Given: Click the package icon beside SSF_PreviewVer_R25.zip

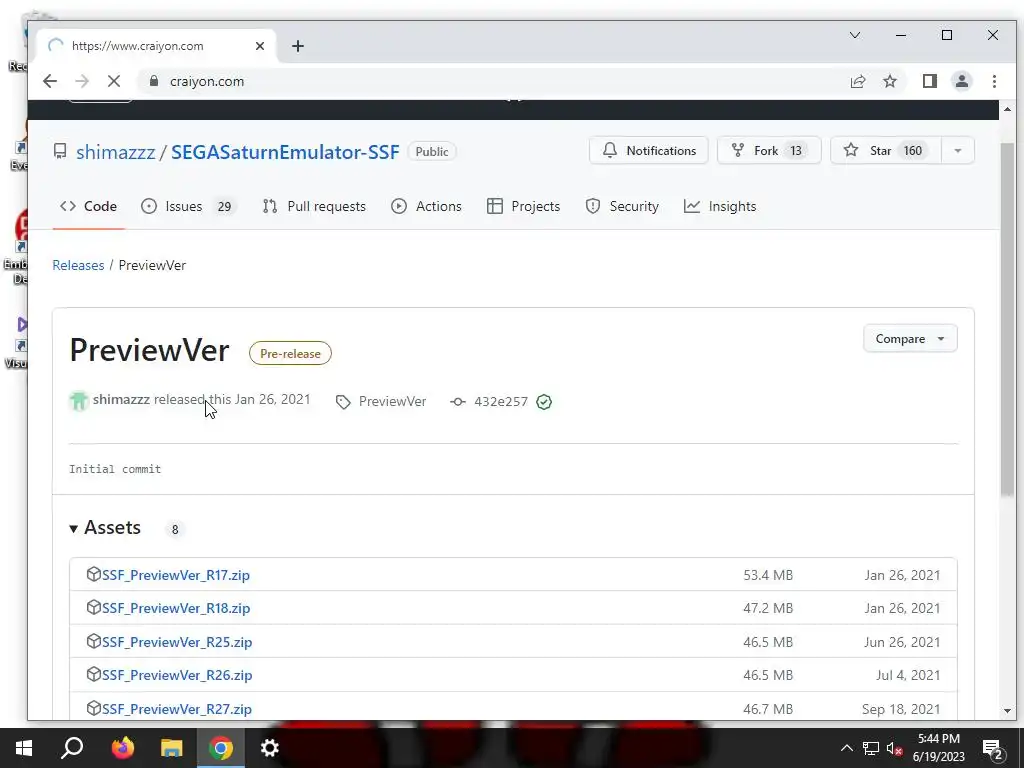Looking at the screenshot, I should [x=93, y=641].
